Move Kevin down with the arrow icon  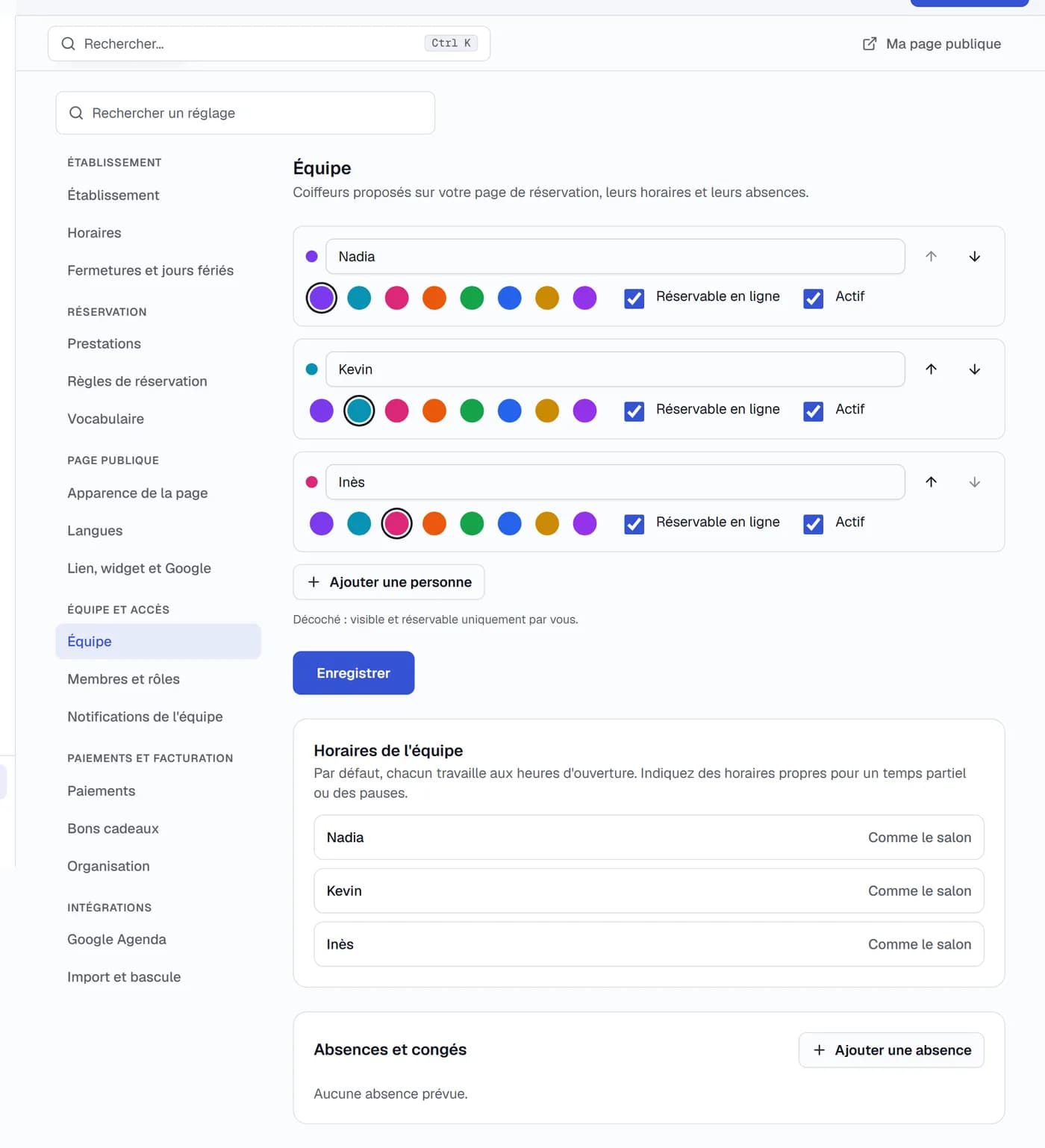click(974, 369)
